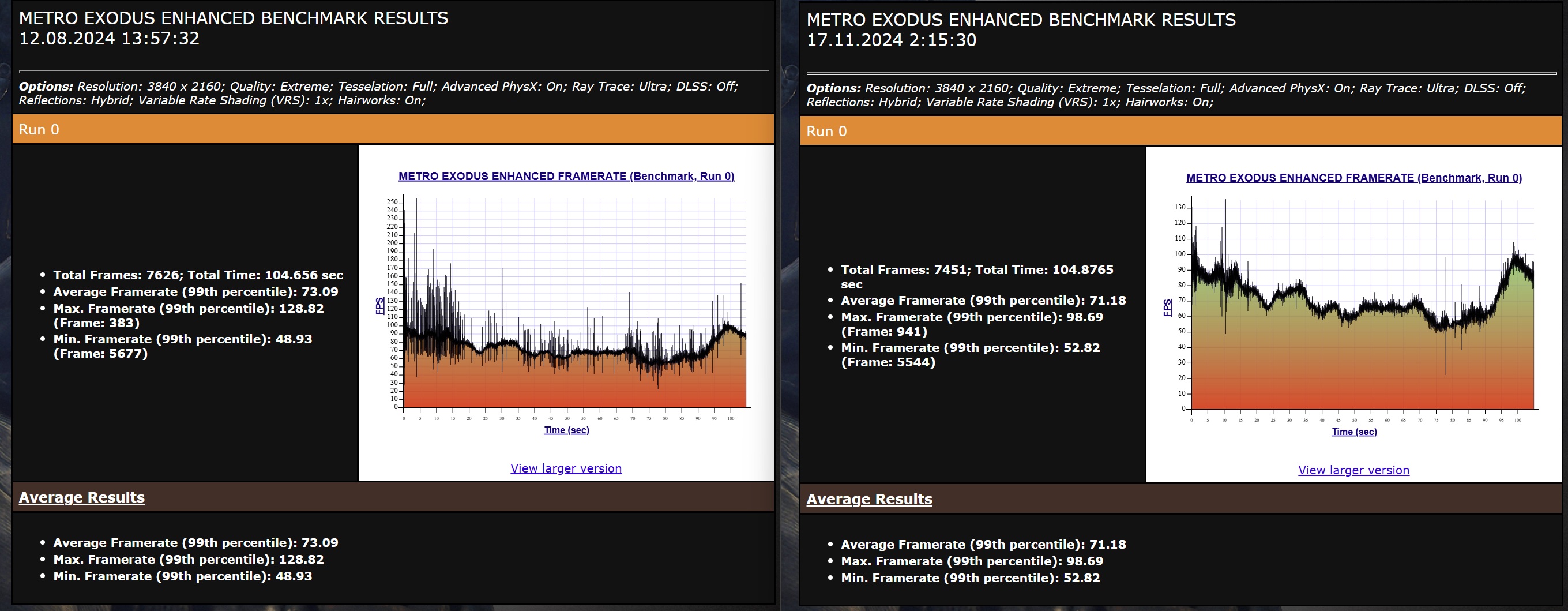
Task: Click the framerate chart title in 12.08.2024 report
Action: tap(566, 176)
